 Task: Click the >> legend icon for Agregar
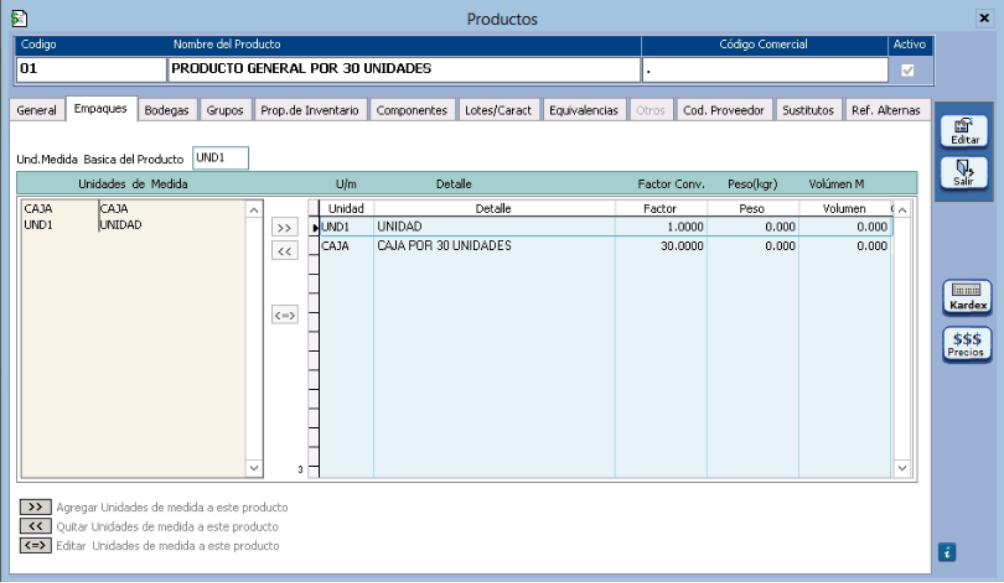tap(35, 507)
